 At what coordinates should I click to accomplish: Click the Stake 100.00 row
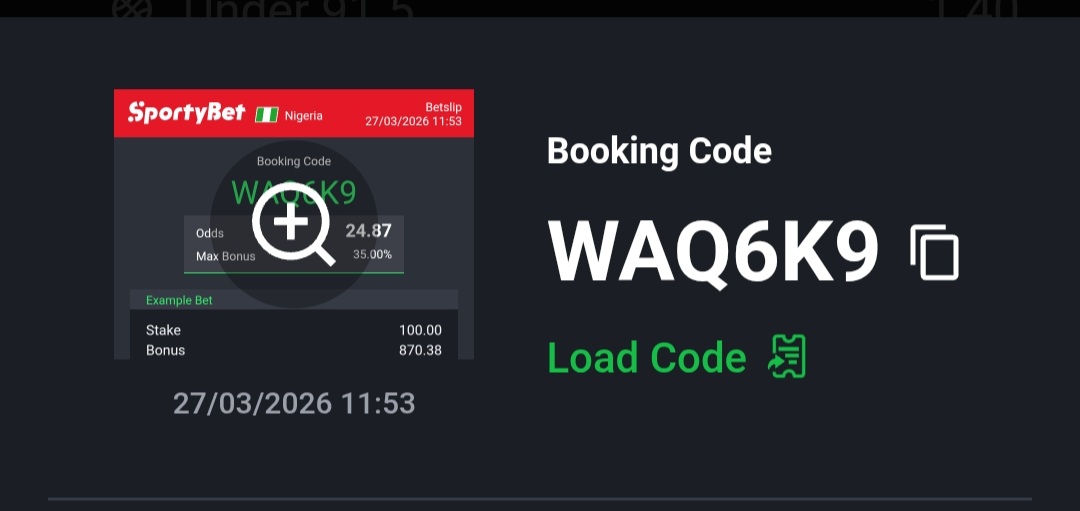tap(294, 330)
